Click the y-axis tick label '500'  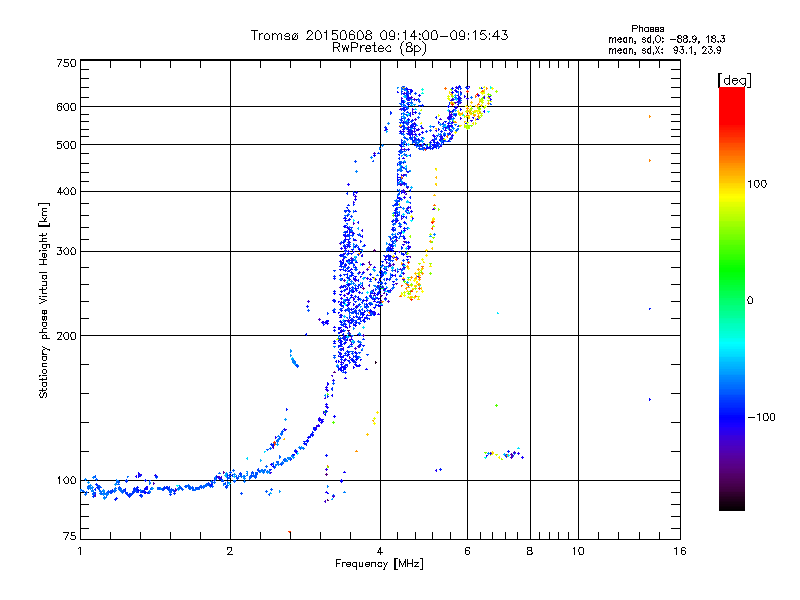coord(66,145)
